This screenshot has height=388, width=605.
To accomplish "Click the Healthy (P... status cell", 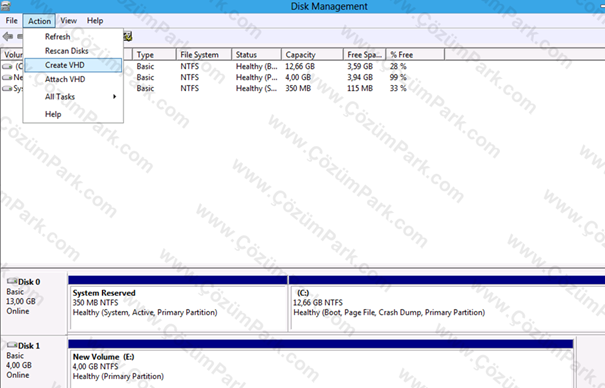I will pyautogui.click(x=257, y=78).
